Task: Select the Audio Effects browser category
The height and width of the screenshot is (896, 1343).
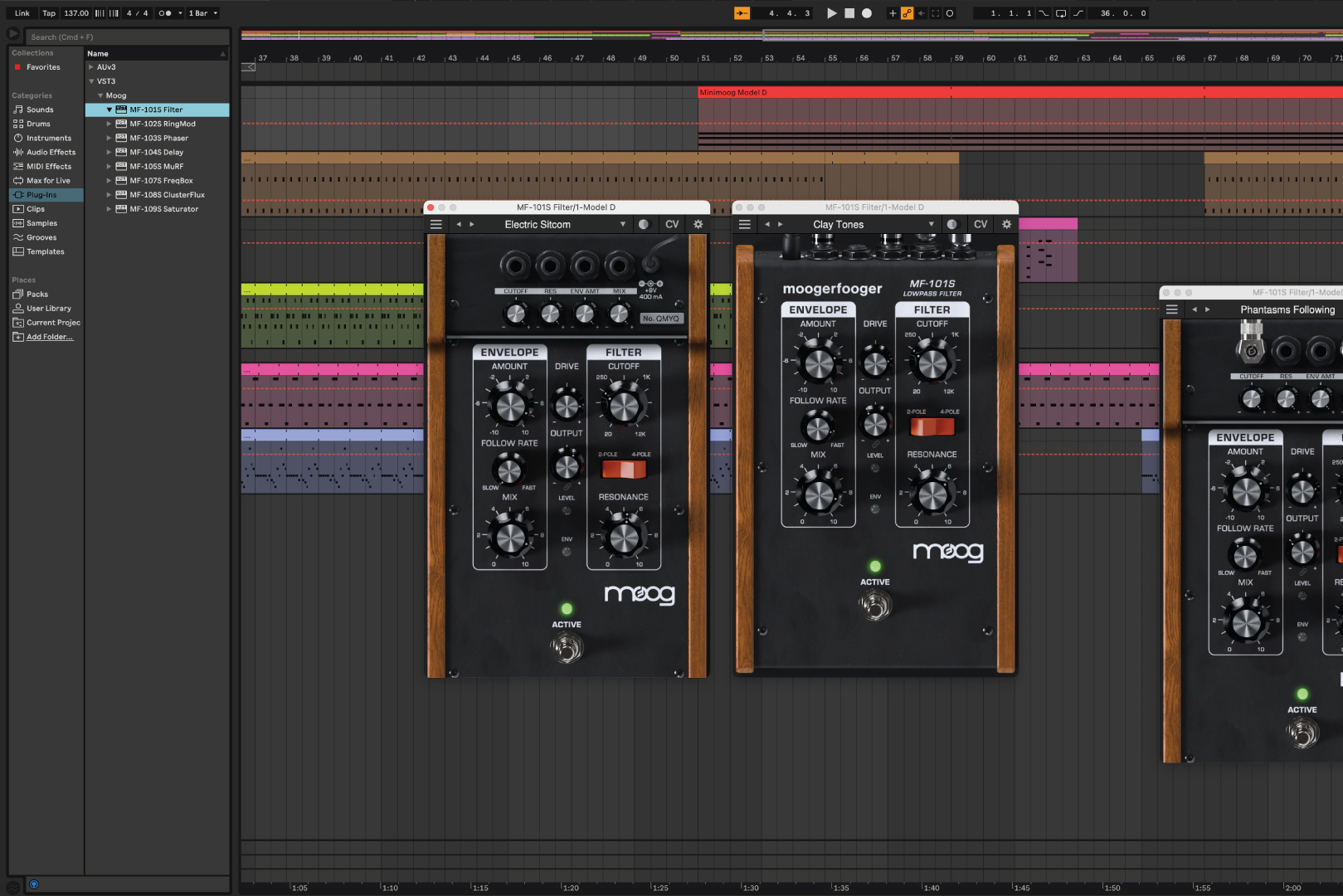Action: click(x=51, y=152)
